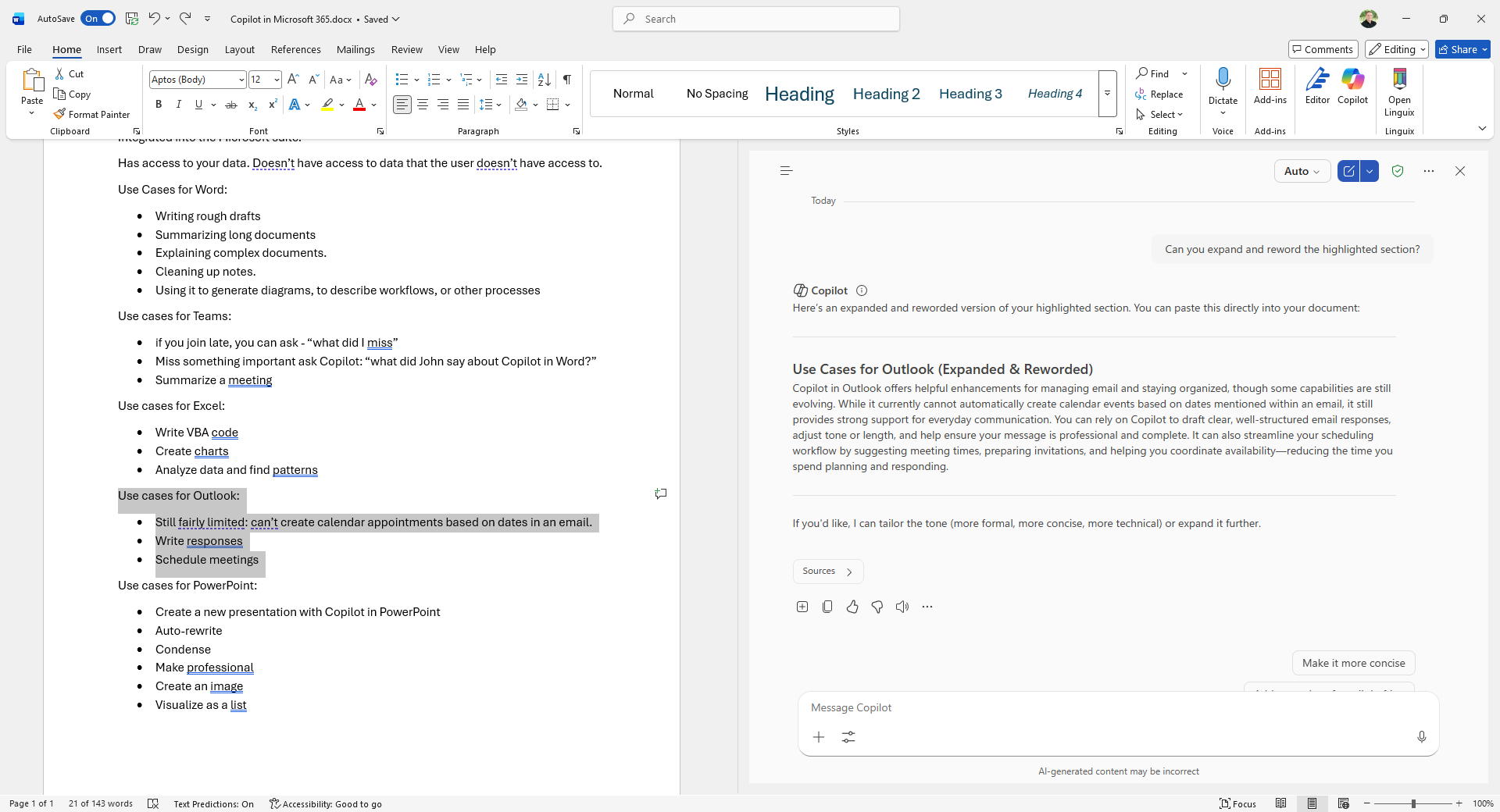Select the Format Painter tool

pos(91,114)
